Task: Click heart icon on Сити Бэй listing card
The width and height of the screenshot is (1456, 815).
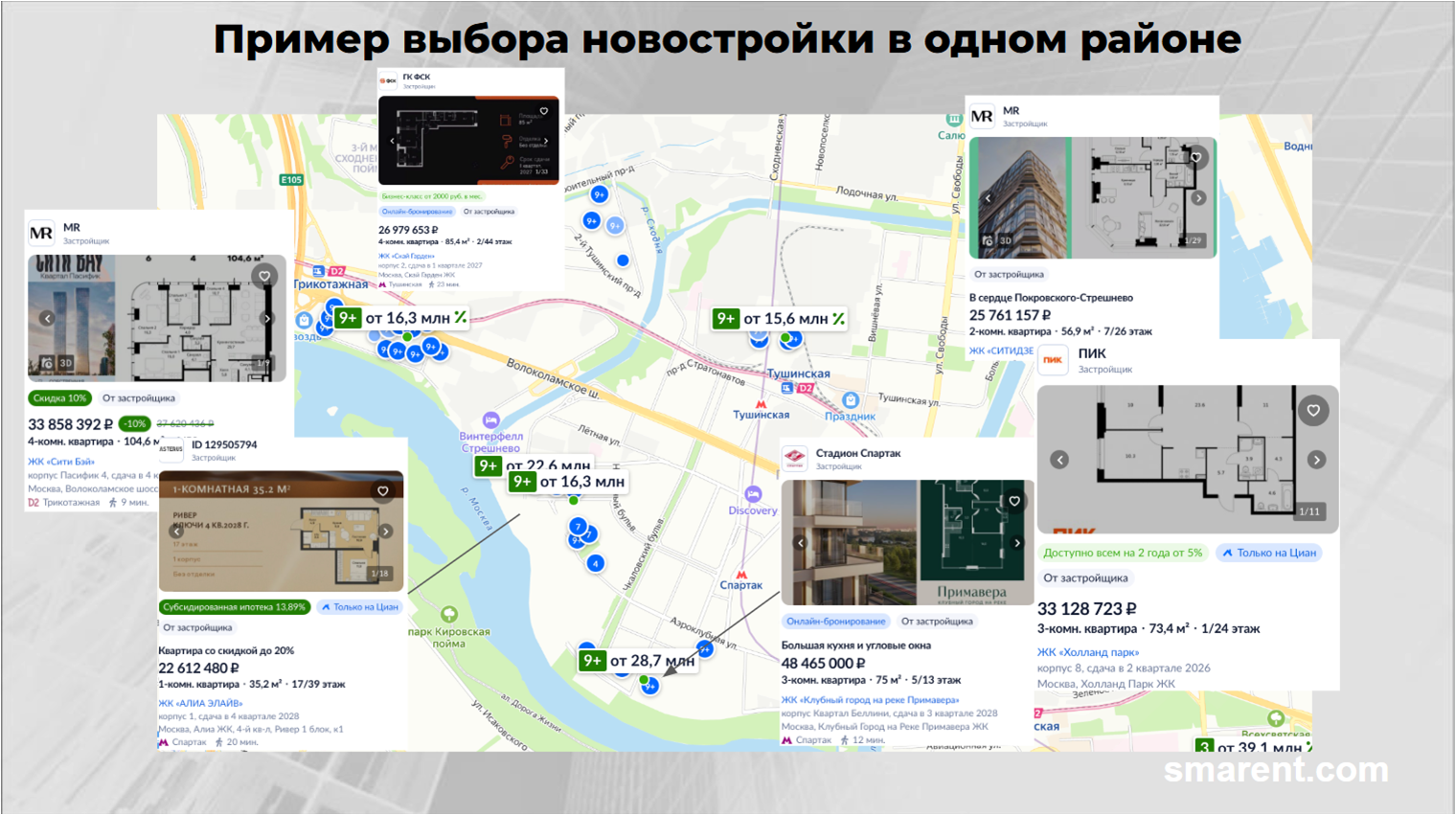Action: pyautogui.click(x=264, y=276)
